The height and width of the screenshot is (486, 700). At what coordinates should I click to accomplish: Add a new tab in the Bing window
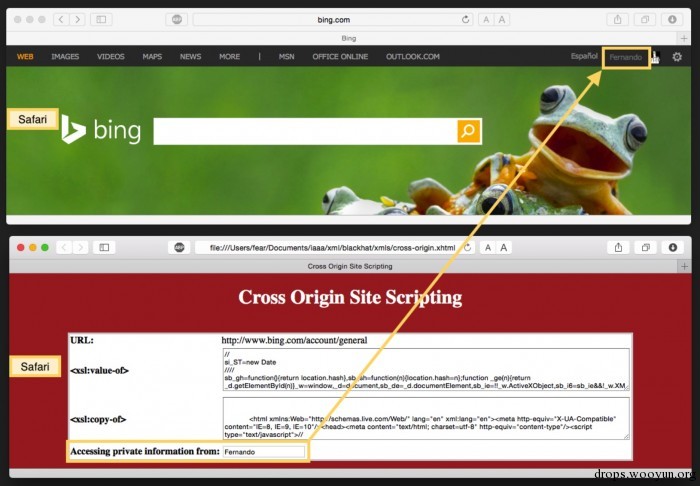pyautogui.click(x=684, y=38)
